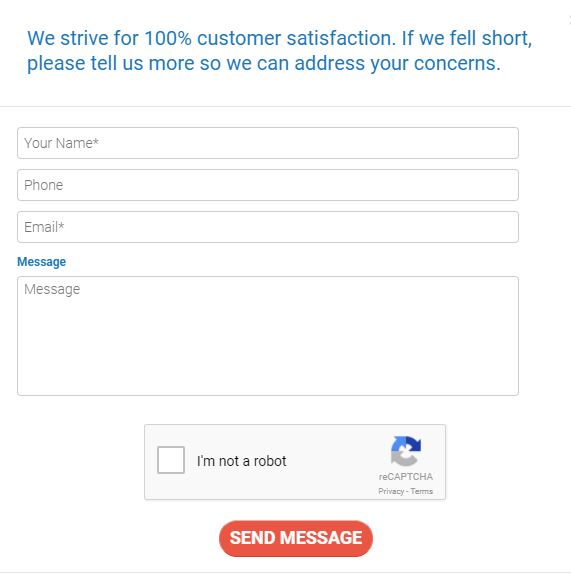Submit the form with the red button

(296, 538)
